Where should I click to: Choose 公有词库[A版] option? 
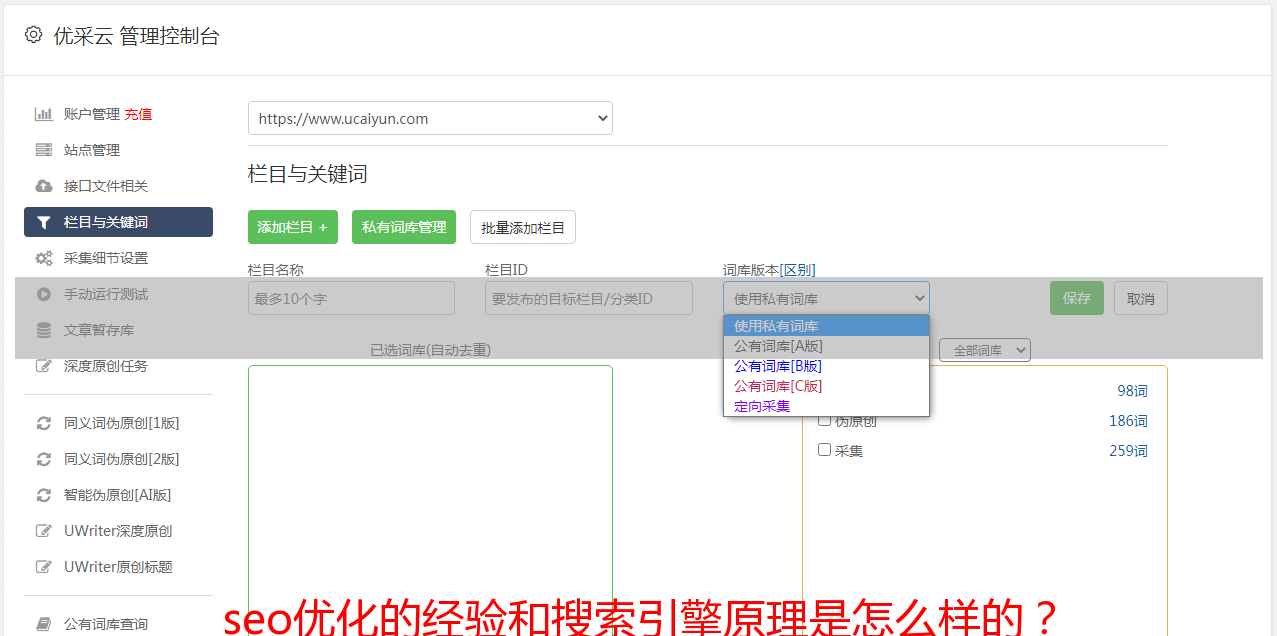(826, 346)
